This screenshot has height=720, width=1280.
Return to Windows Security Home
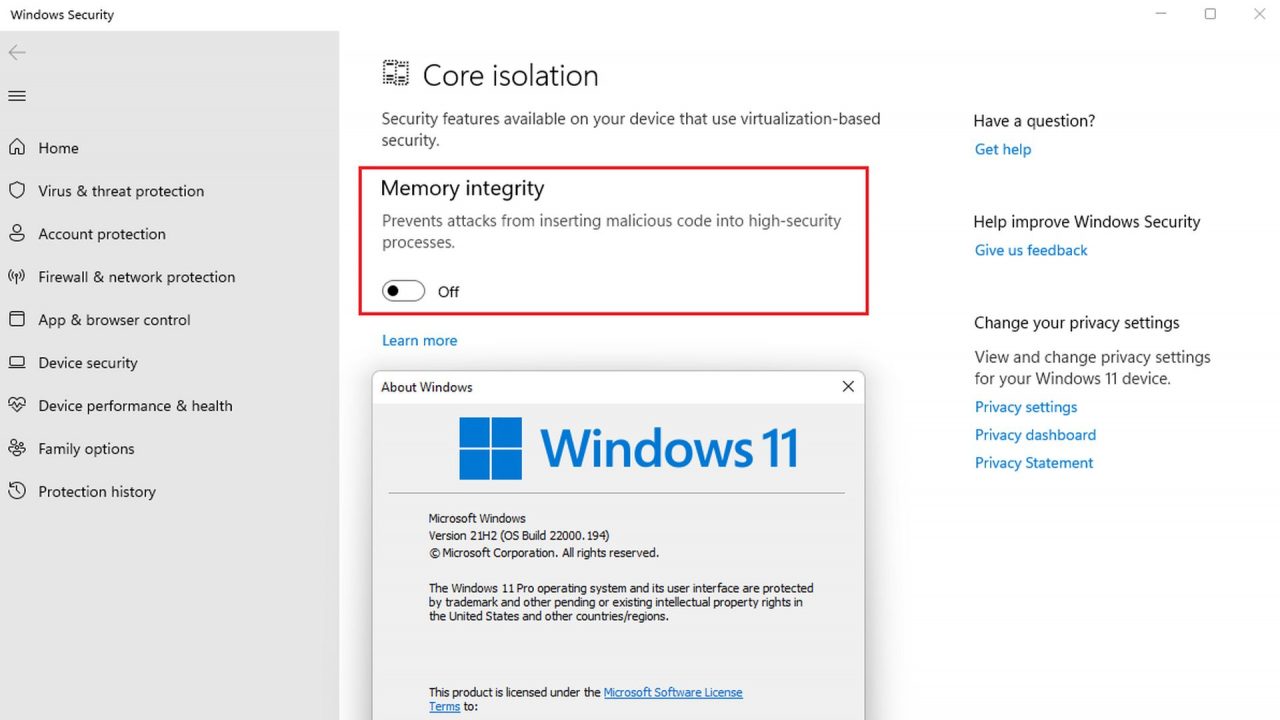coord(58,147)
